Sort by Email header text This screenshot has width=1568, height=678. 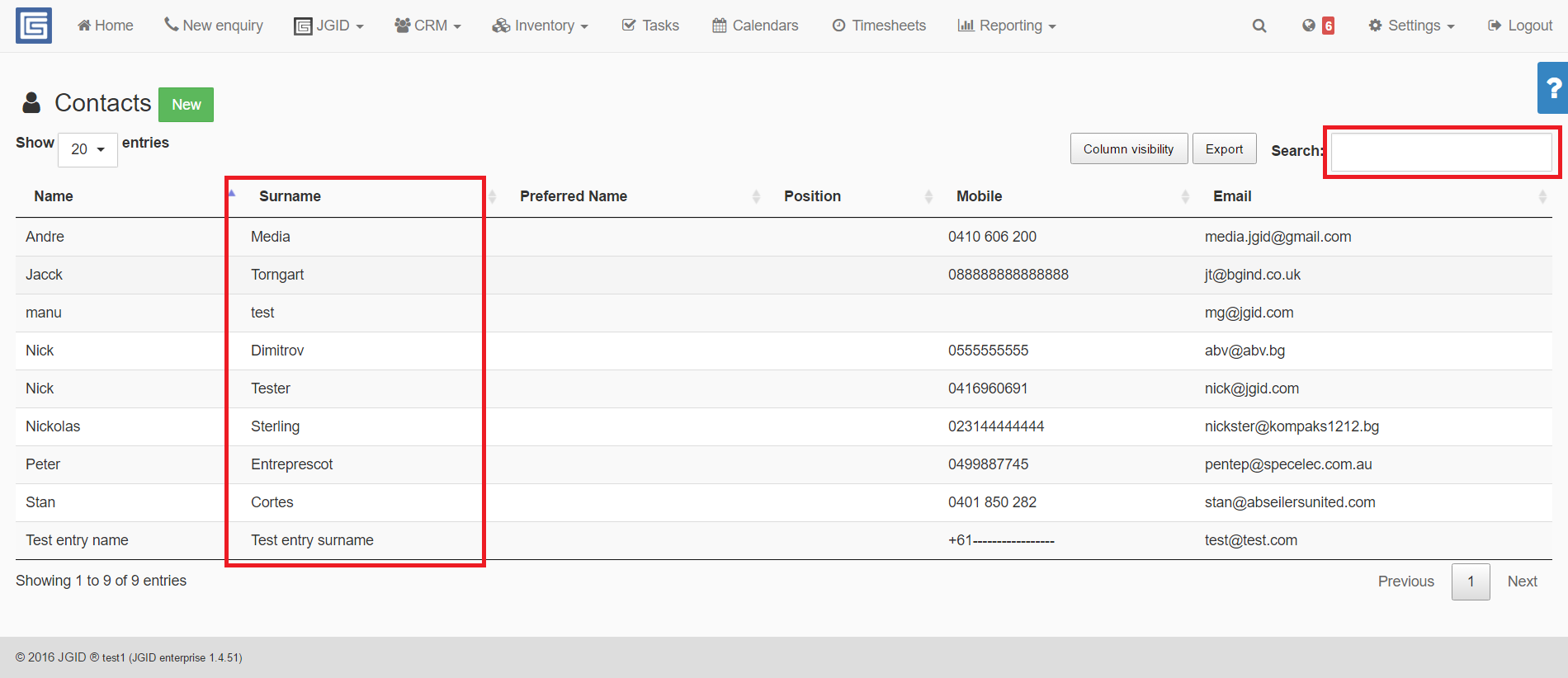click(1232, 196)
